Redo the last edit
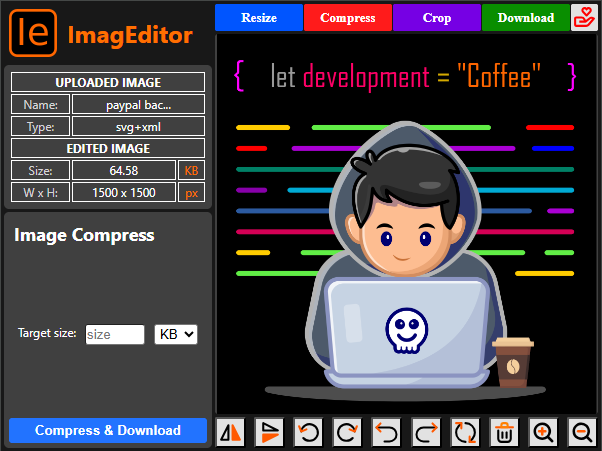Image resolution: width=602 pixels, height=451 pixels. coord(426,432)
